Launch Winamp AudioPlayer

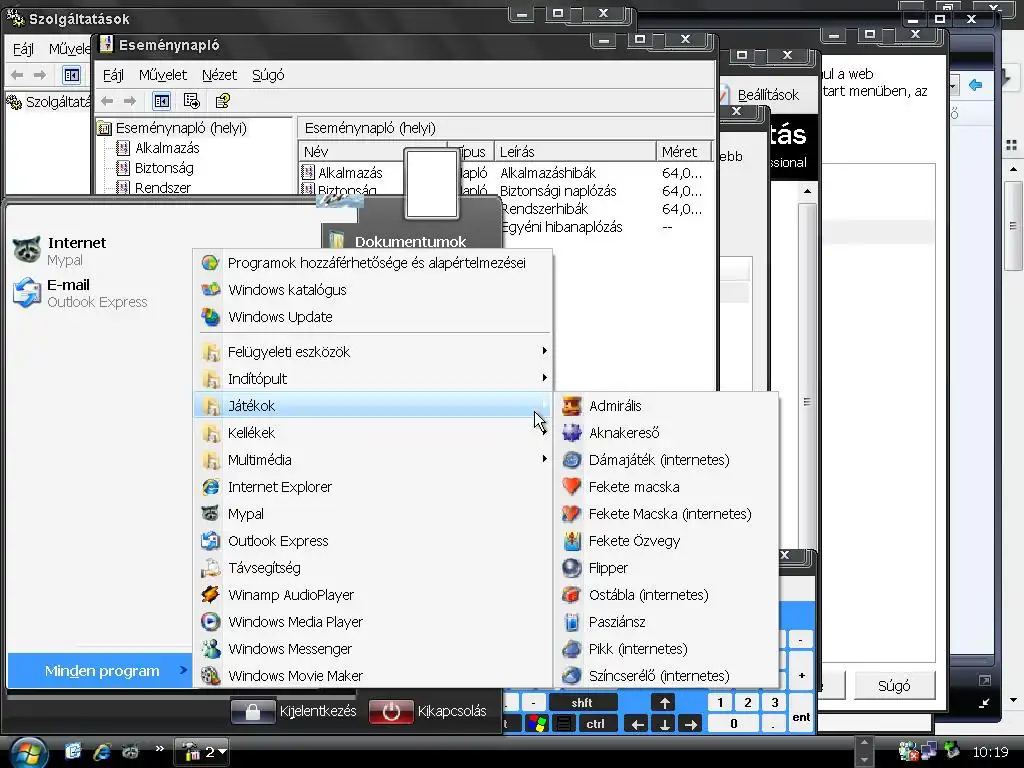pos(373,595)
